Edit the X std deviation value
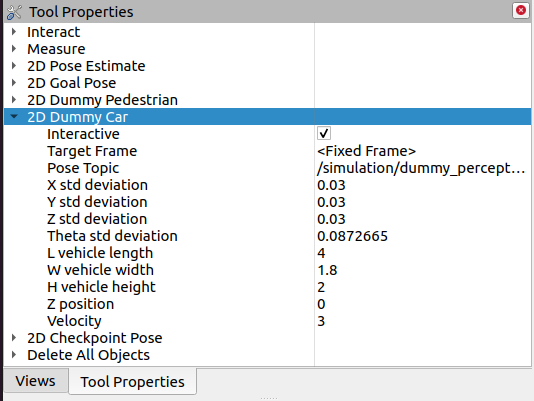Viewport: 534px width, 401px height. pyautogui.click(x=423, y=185)
